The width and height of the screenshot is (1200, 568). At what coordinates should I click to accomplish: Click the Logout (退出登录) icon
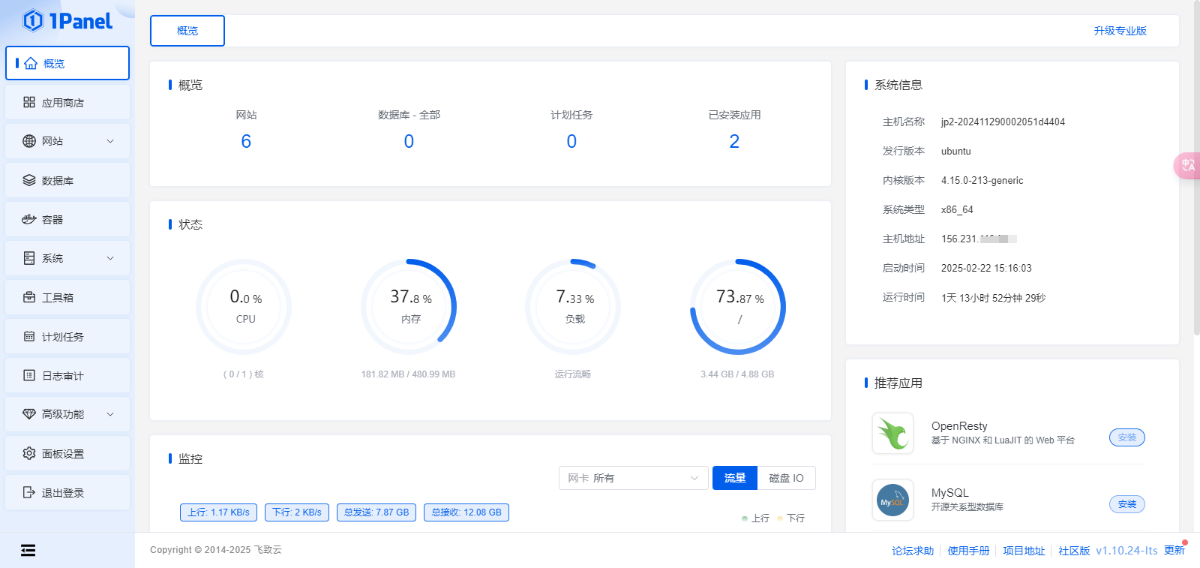coord(29,492)
